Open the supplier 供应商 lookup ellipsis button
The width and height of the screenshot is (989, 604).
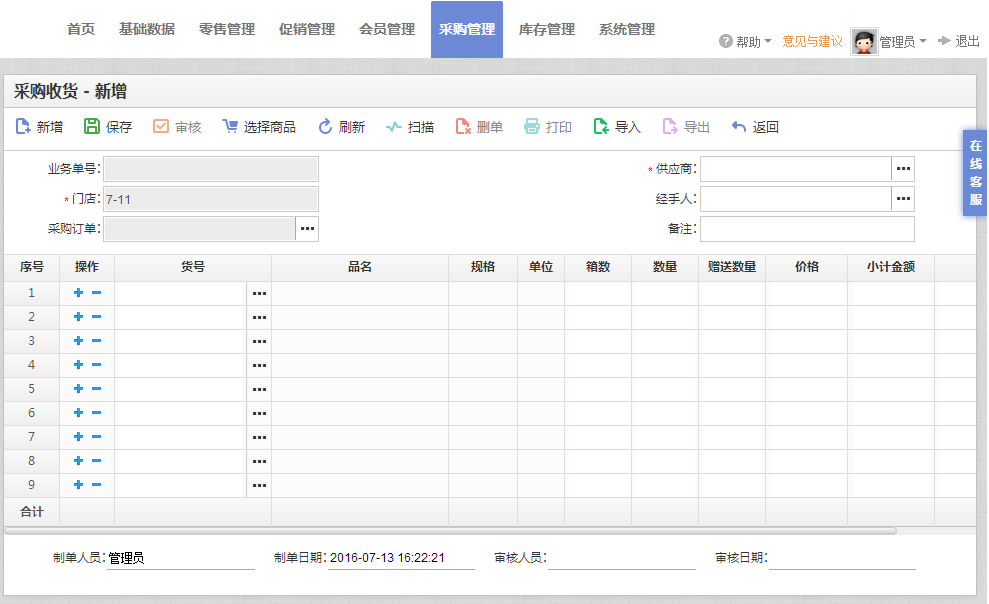coord(903,168)
